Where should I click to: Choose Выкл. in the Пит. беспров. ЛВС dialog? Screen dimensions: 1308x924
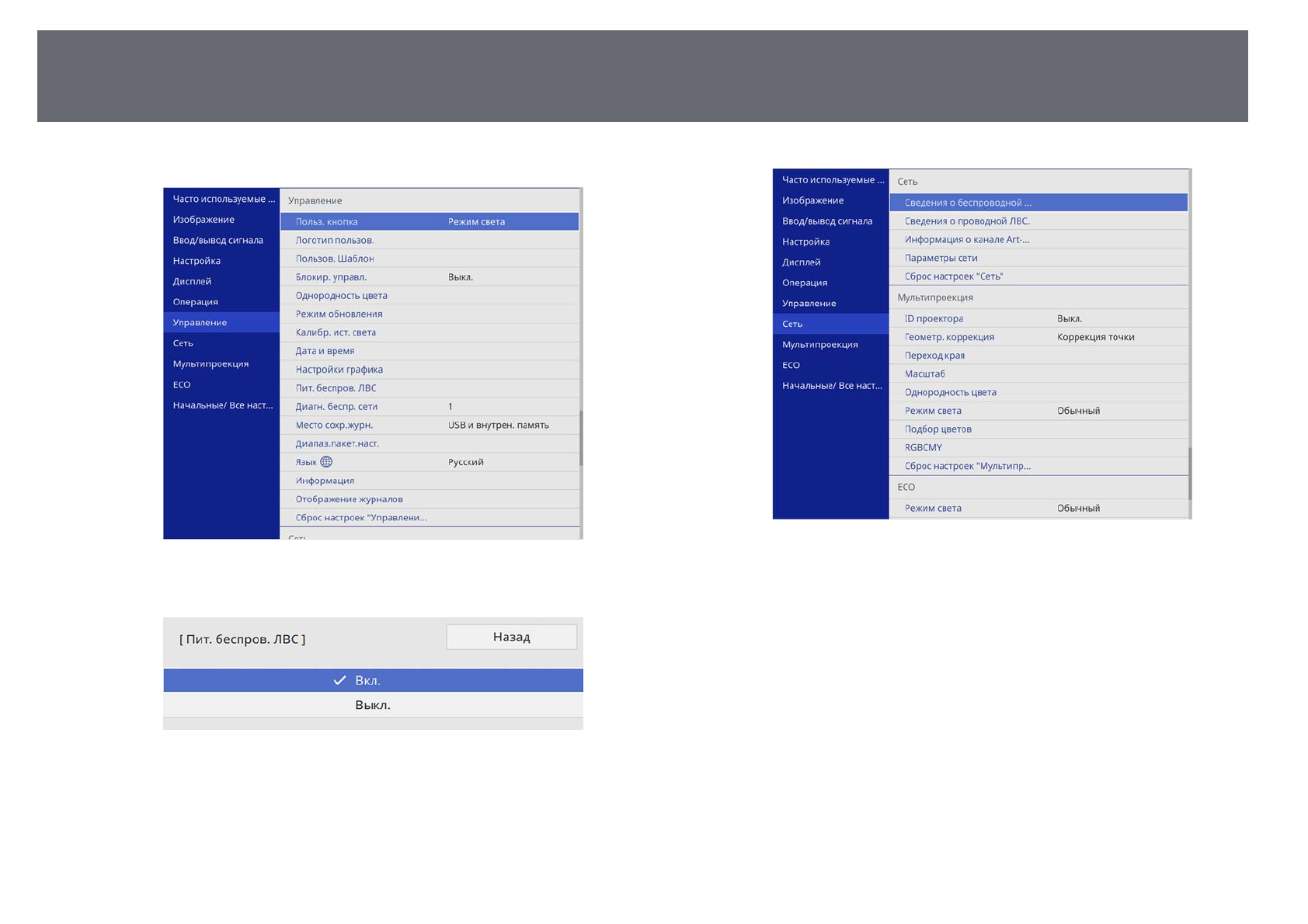[373, 705]
